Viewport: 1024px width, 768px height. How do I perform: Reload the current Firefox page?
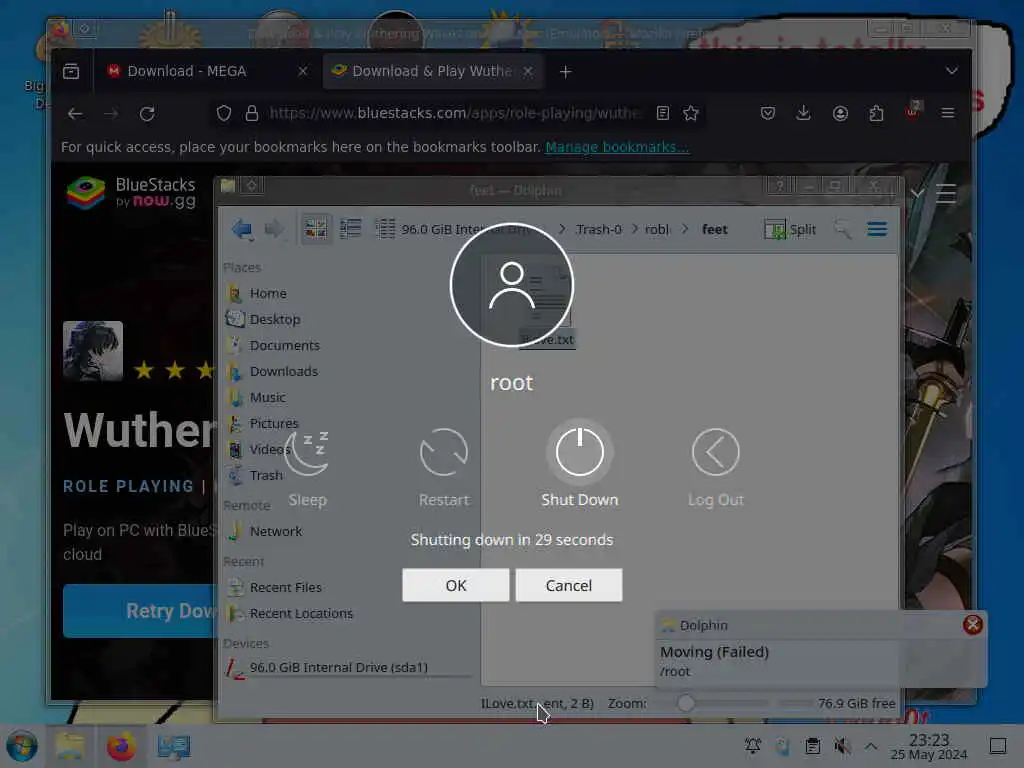click(x=147, y=114)
